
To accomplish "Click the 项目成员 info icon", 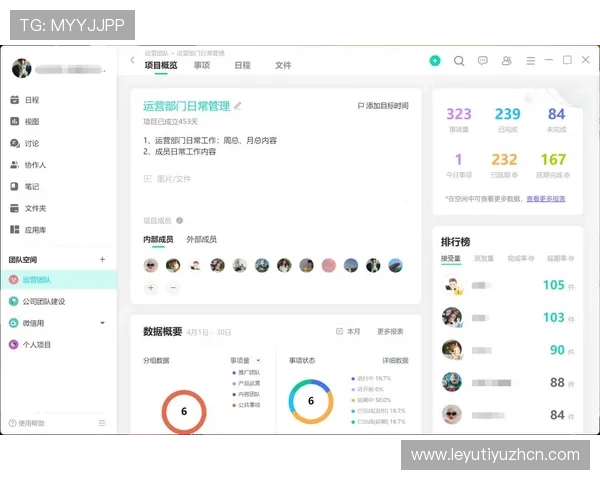I will [179, 220].
